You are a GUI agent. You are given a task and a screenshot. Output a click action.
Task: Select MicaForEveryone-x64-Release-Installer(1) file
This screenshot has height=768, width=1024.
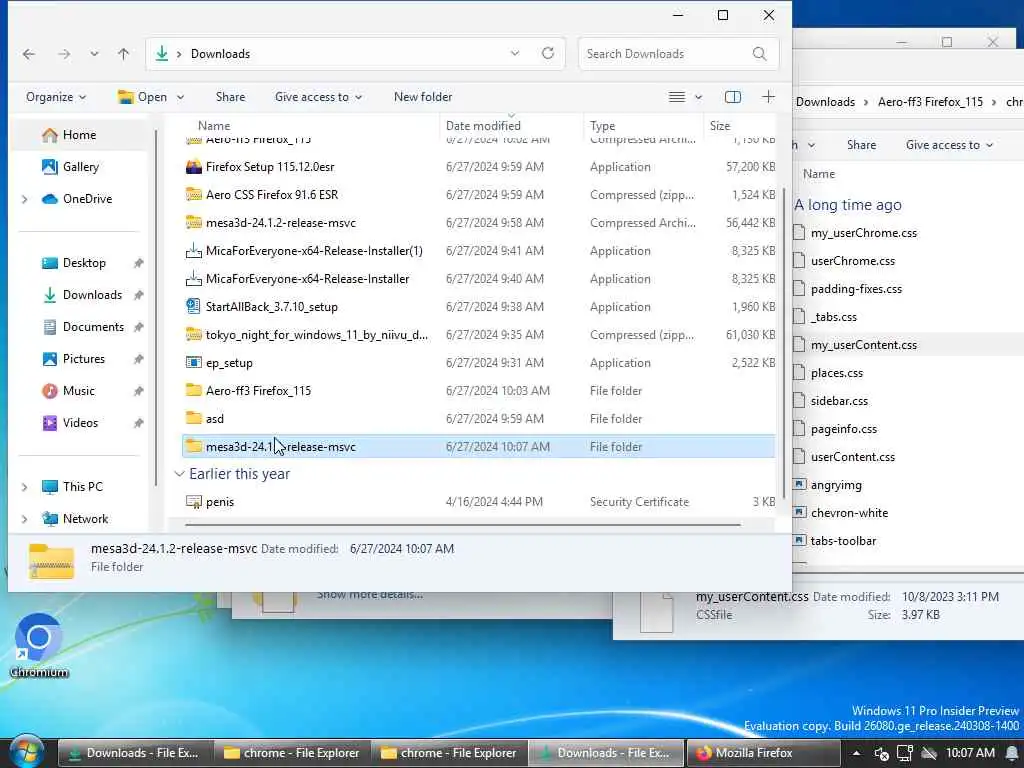pos(314,251)
